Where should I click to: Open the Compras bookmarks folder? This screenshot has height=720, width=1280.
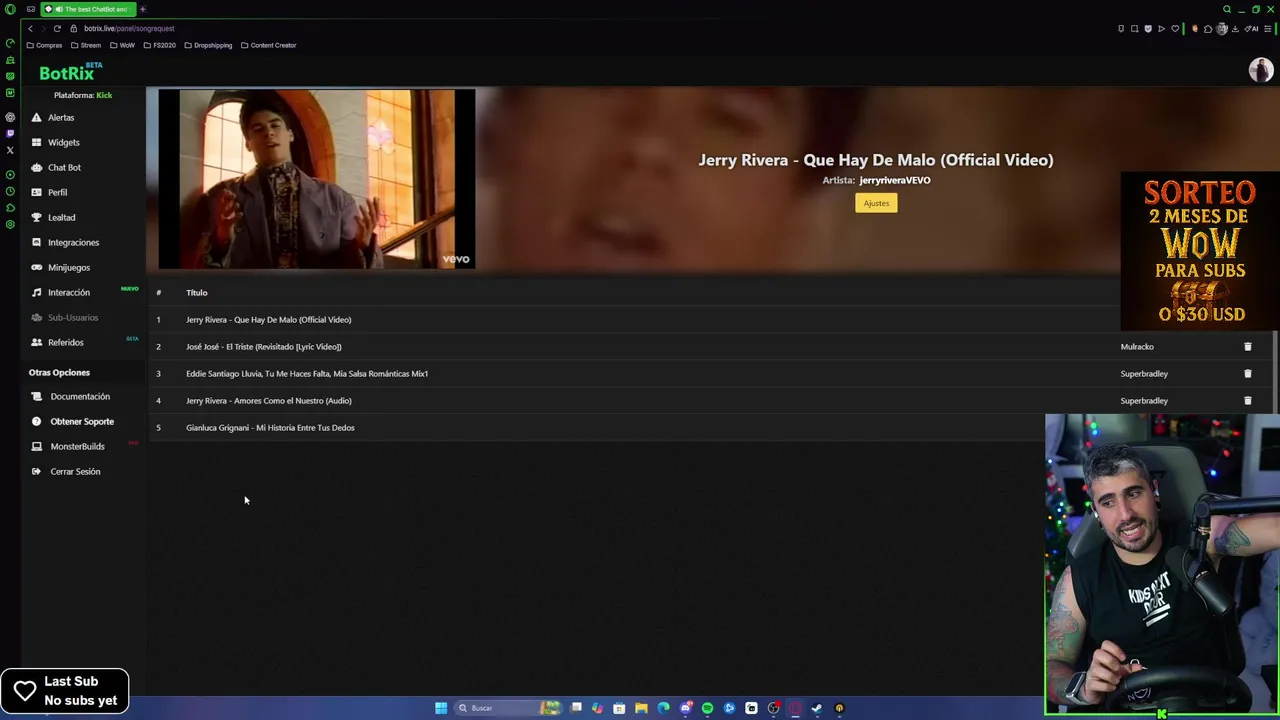[44, 45]
